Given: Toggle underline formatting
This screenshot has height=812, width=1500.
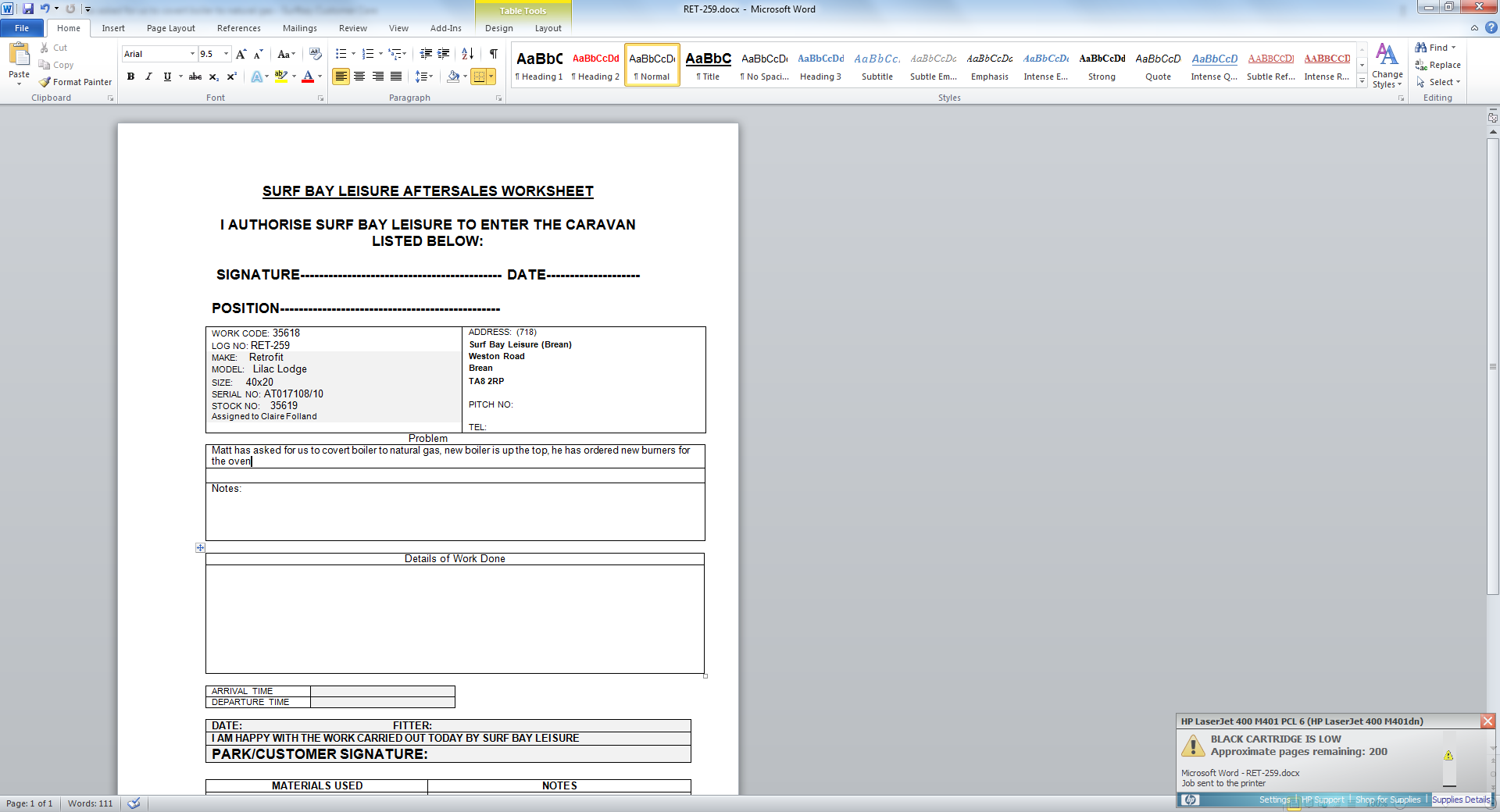Looking at the screenshot, I should (166, 77).
